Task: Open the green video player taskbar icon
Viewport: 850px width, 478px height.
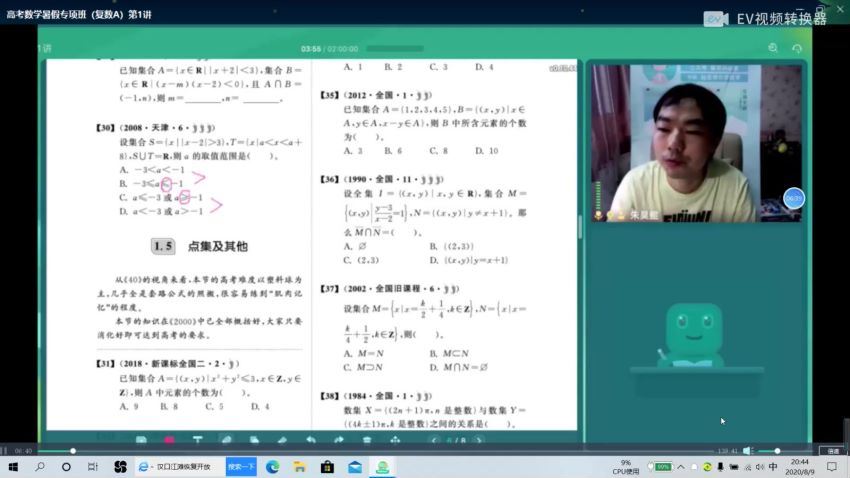Action: pyautogui.click(x=383, y=467)
